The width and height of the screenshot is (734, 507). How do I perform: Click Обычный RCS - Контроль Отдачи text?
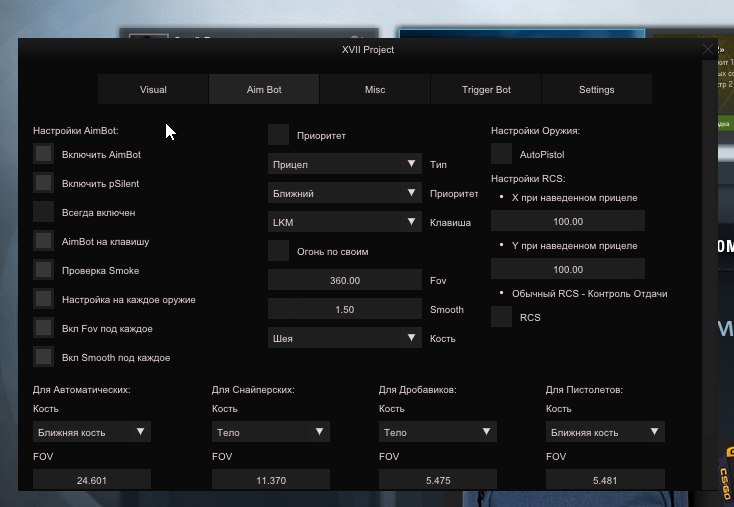(589, 294)
